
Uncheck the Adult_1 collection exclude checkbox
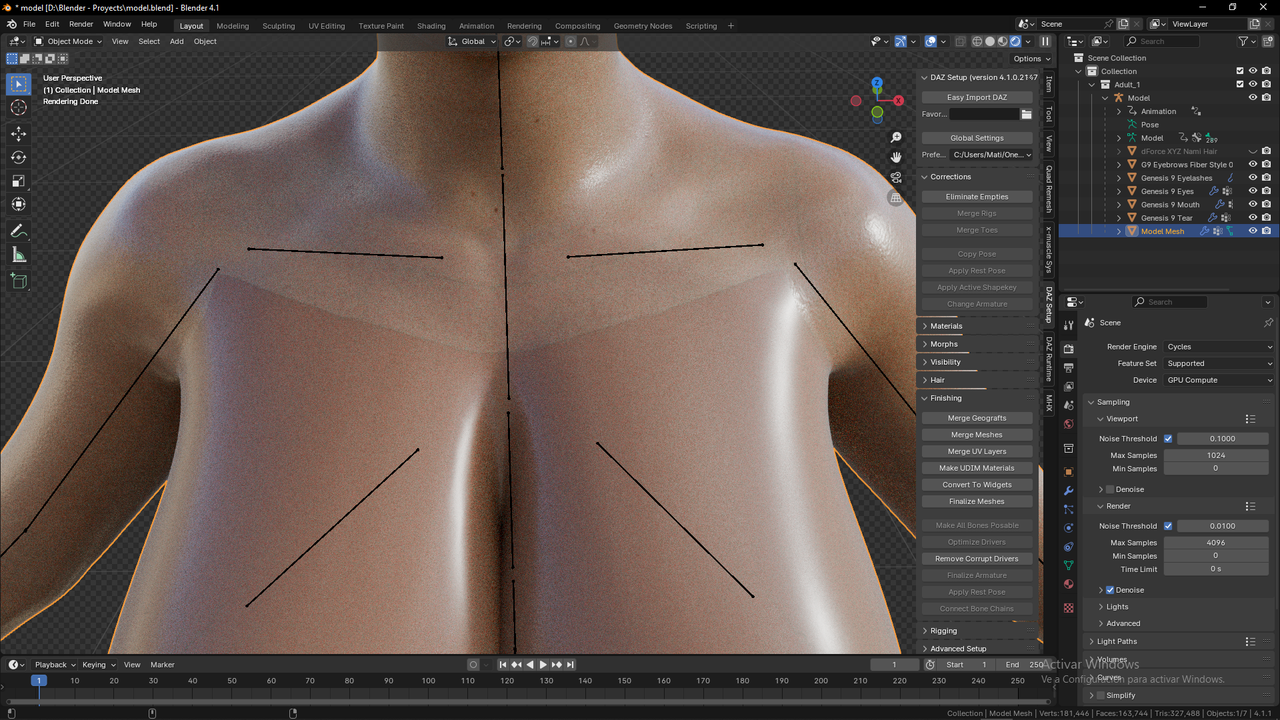(x=1240, y=84)
